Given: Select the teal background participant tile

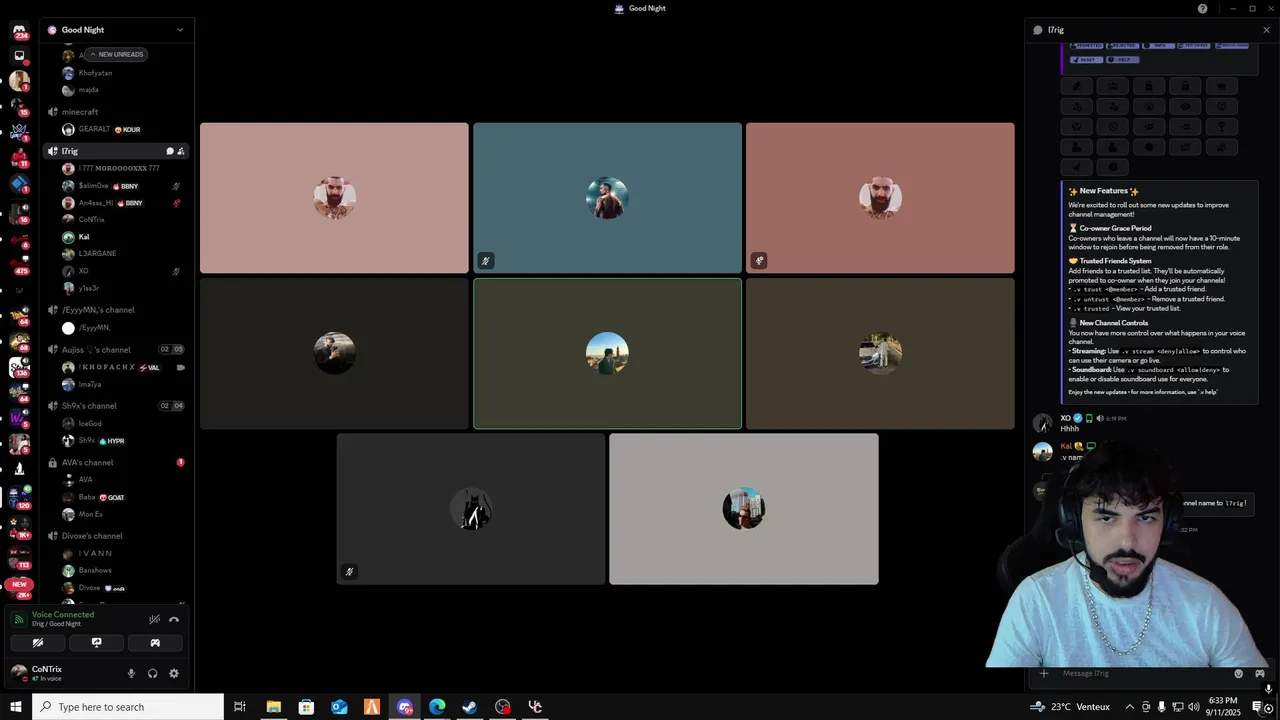Looking at the screenshot, I should click(x=607, y=198).
